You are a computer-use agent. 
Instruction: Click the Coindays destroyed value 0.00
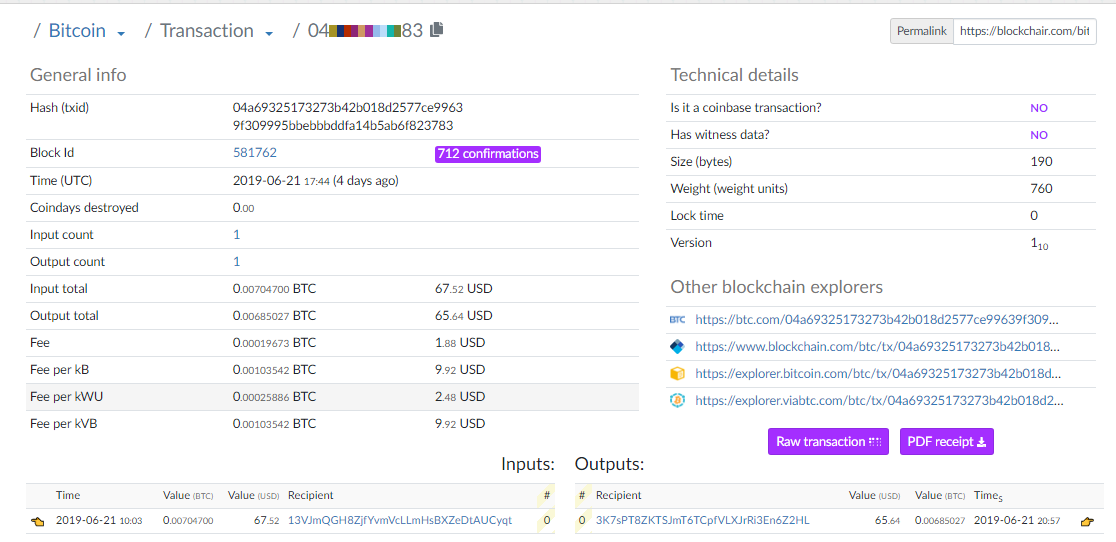243,208
